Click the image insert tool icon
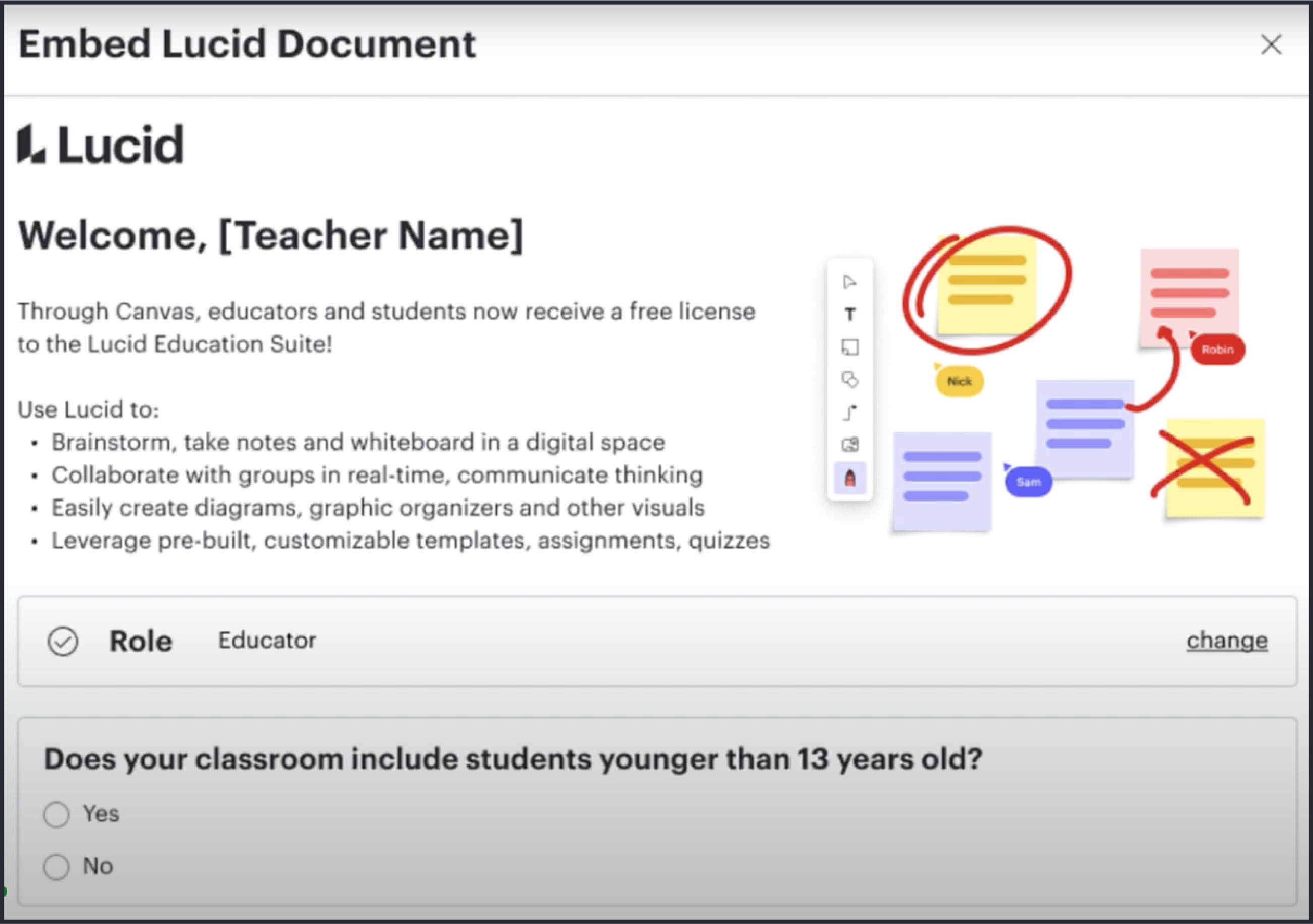Viewport: 1313px width, 924px height. click(x=850, y=444)
